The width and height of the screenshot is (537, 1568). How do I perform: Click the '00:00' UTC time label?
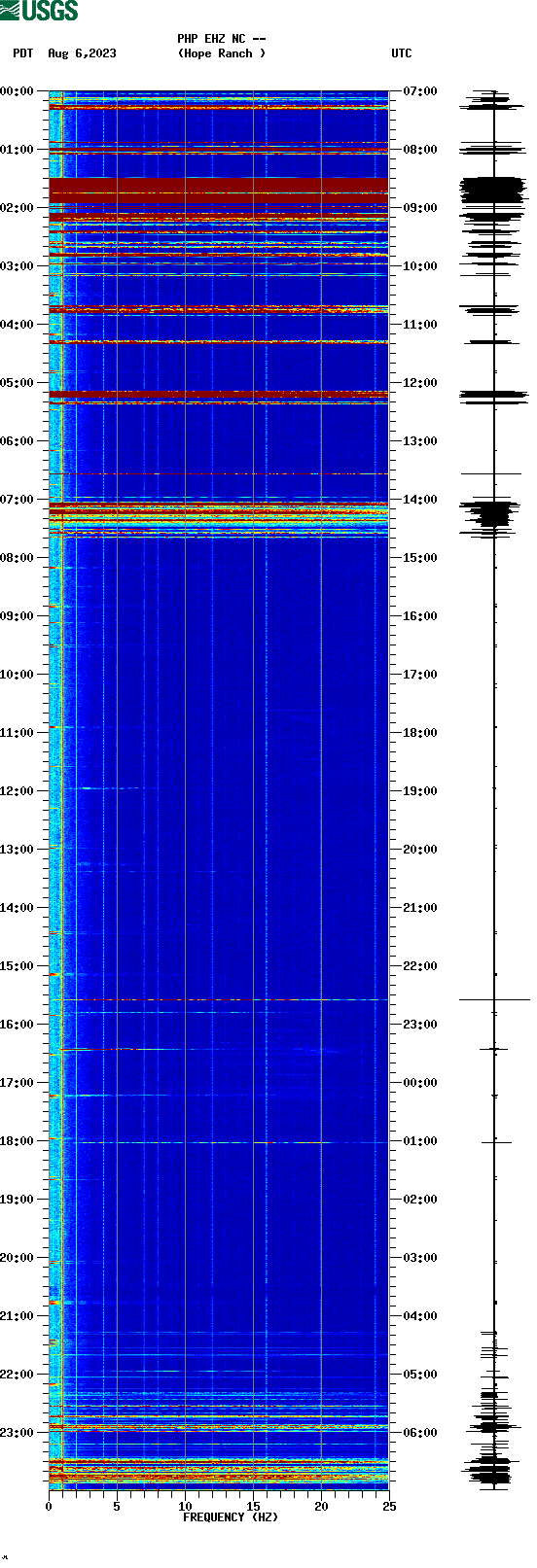click(x=420, y=1083)
